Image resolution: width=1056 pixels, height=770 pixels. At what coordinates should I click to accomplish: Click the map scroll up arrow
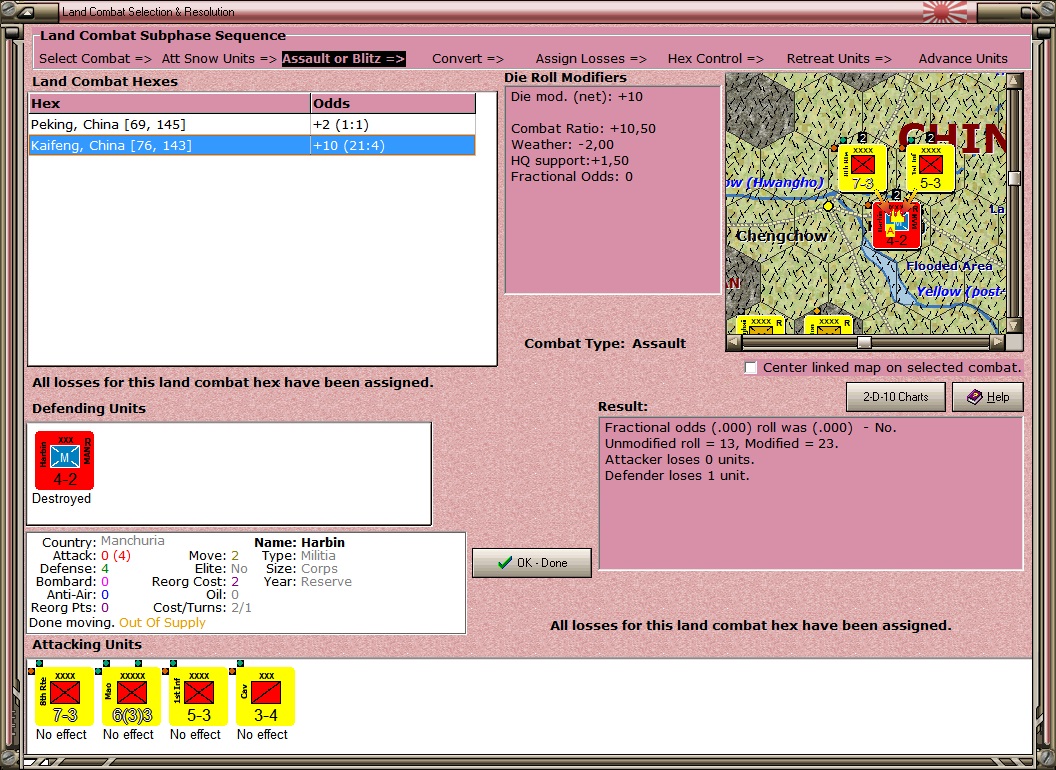pyautogui.click(x=1014, y=81)
